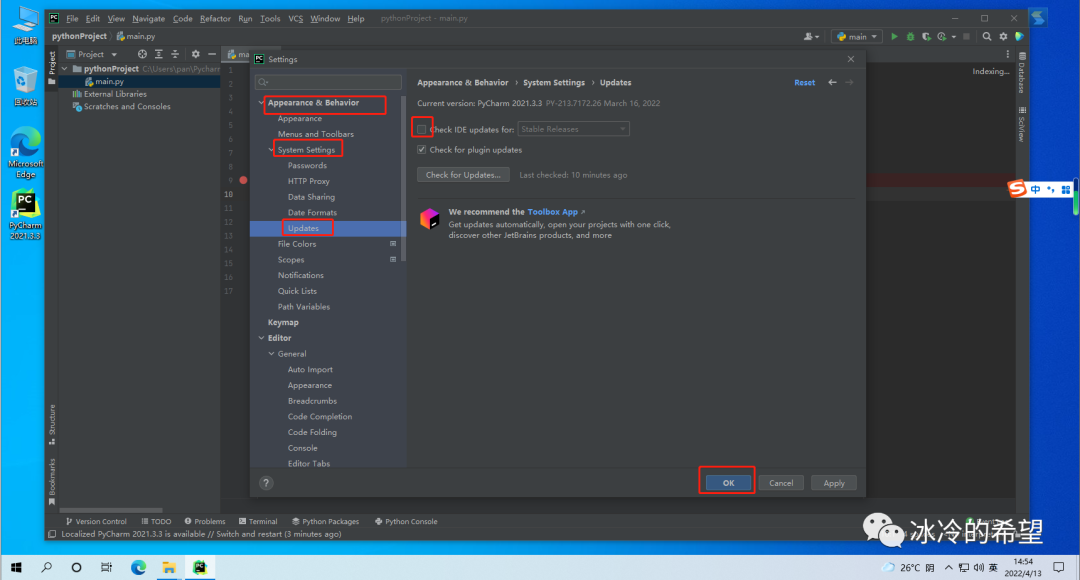Open Search Everywhere magnifier icon

pyautogui.click(x=987, y=37)
